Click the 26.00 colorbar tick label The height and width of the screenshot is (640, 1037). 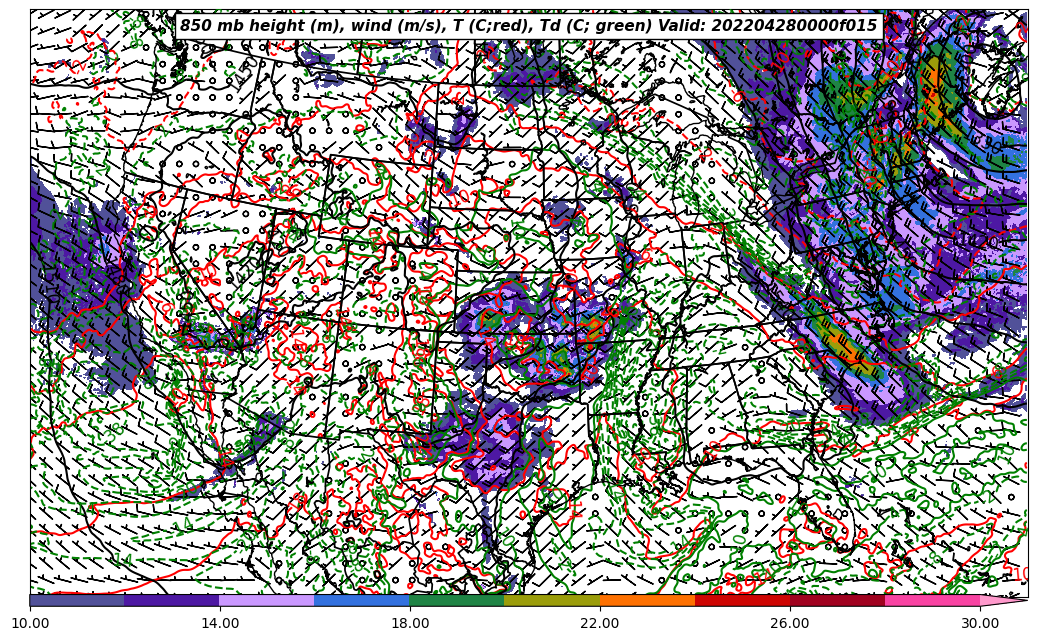(x=790, y=623)
